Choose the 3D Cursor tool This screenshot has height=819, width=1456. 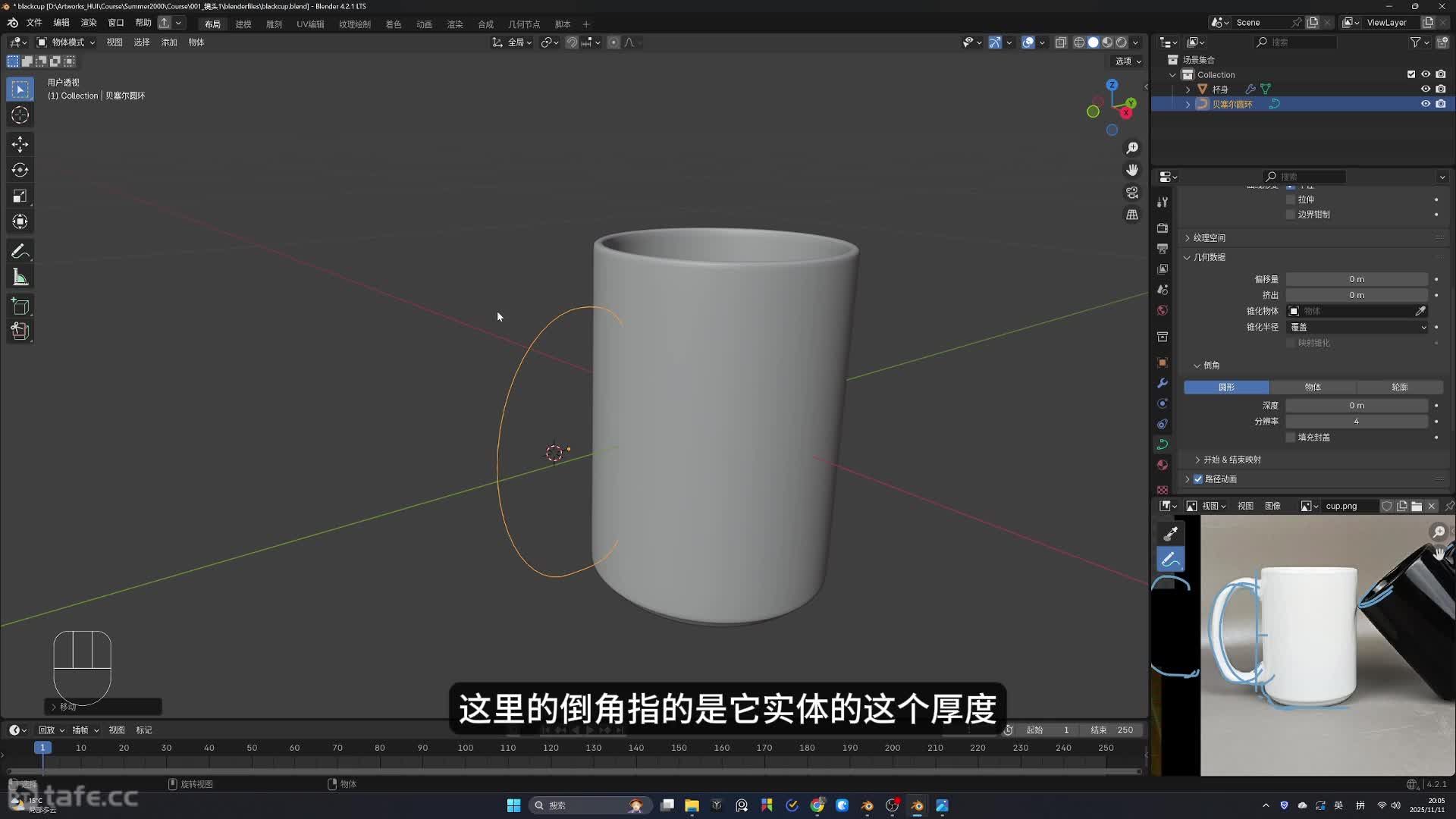(x=20, y=115)
